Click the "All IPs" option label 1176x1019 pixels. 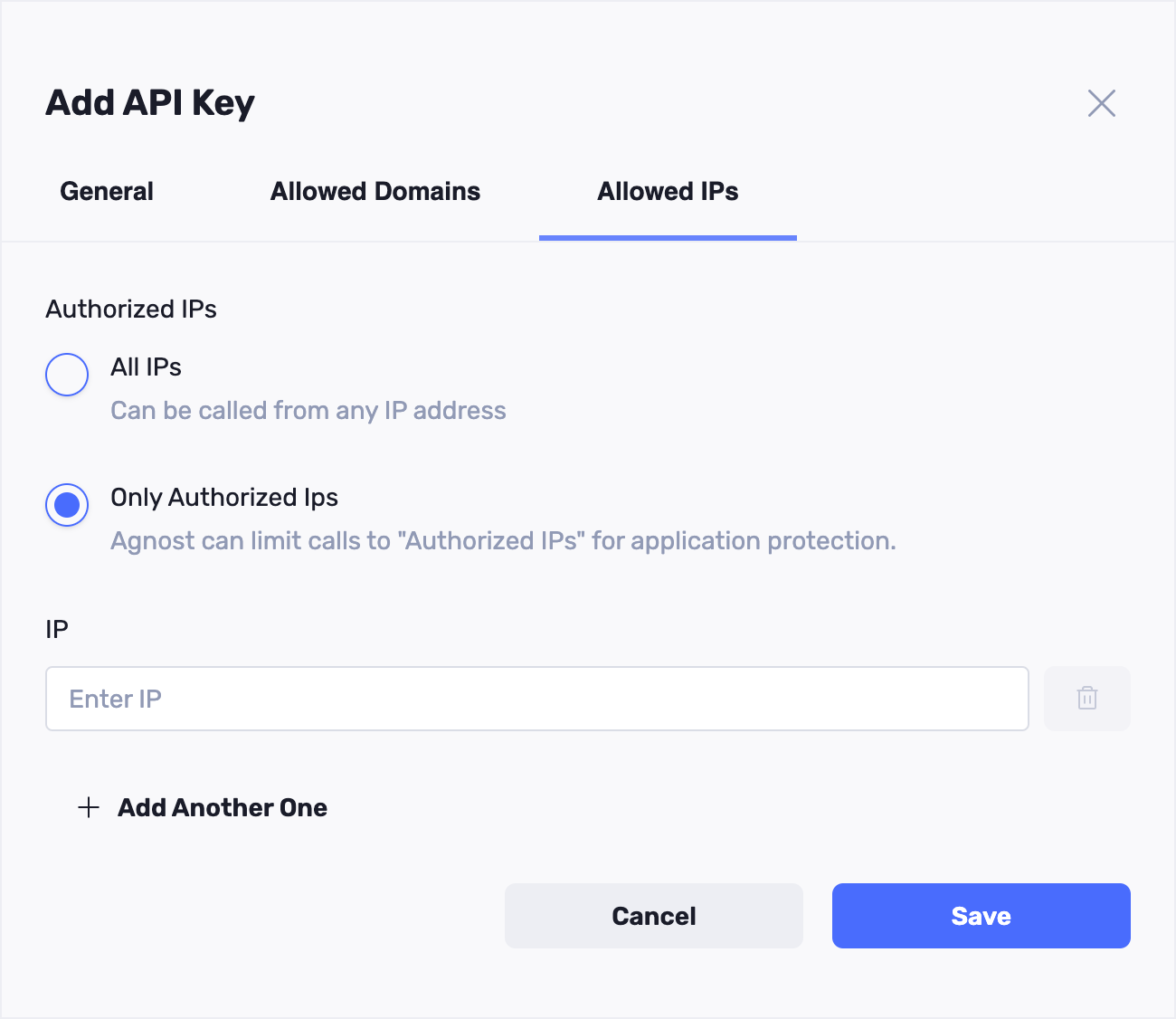(146, 367)
